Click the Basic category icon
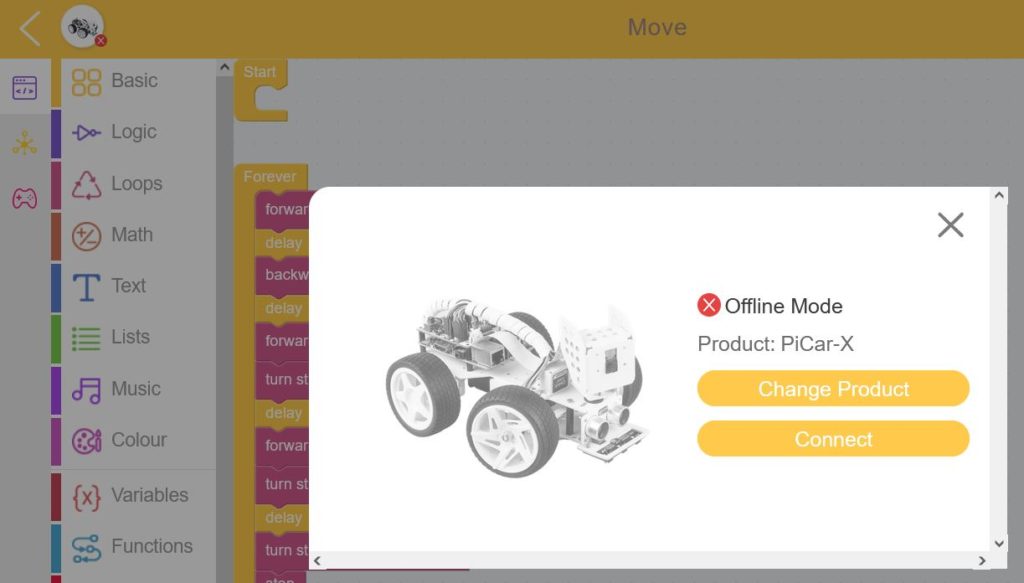1024x583 pixels. tap(86, 82)
